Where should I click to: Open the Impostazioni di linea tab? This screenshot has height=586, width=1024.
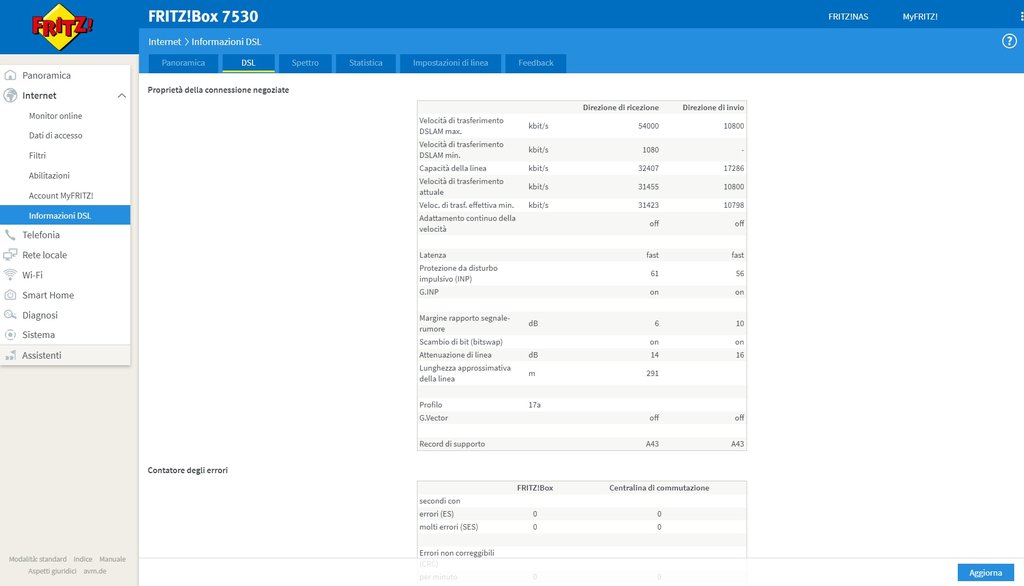pos(450,63)
